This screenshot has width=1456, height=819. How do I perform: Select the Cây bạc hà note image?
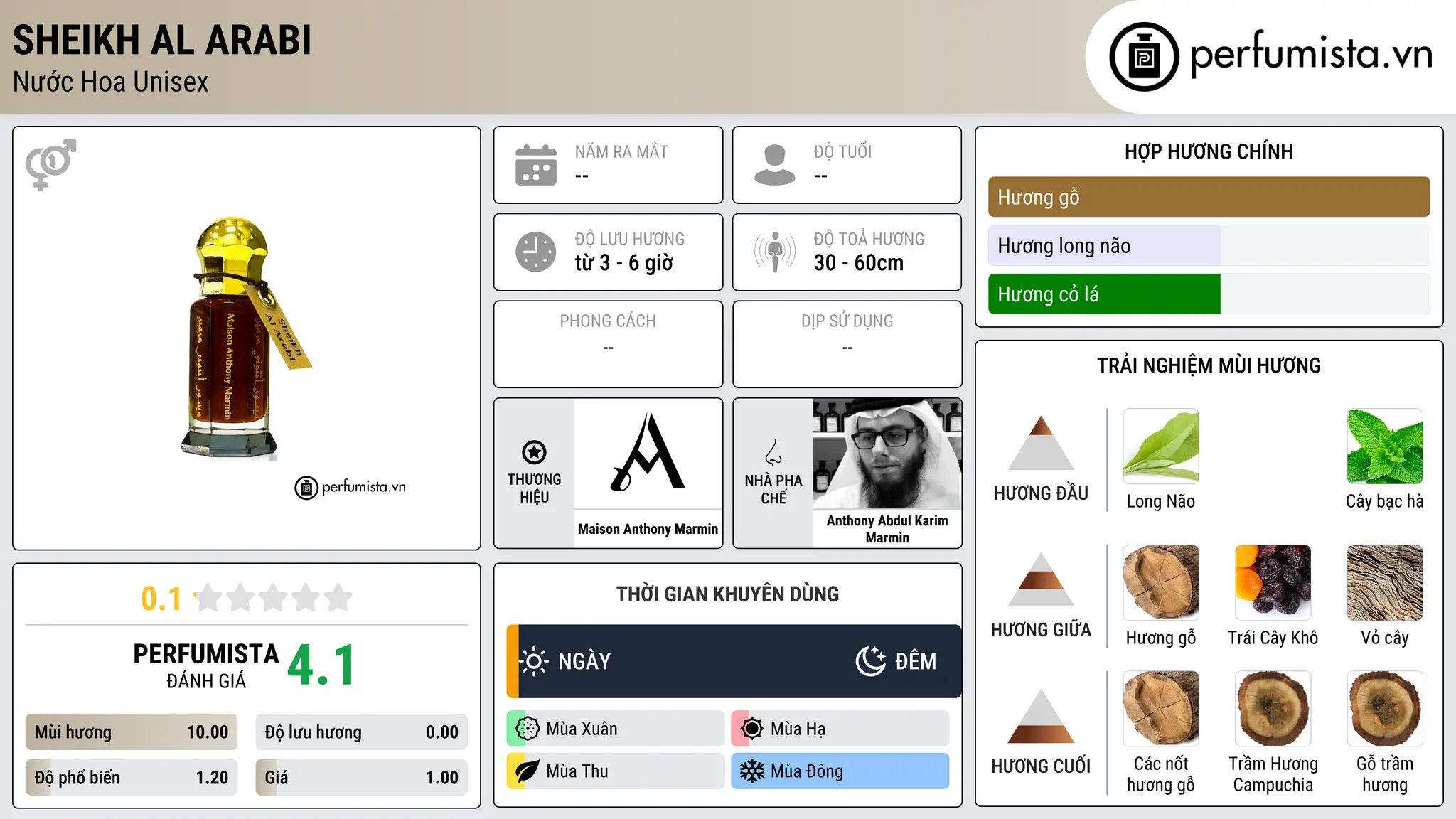click(1385, 446)
